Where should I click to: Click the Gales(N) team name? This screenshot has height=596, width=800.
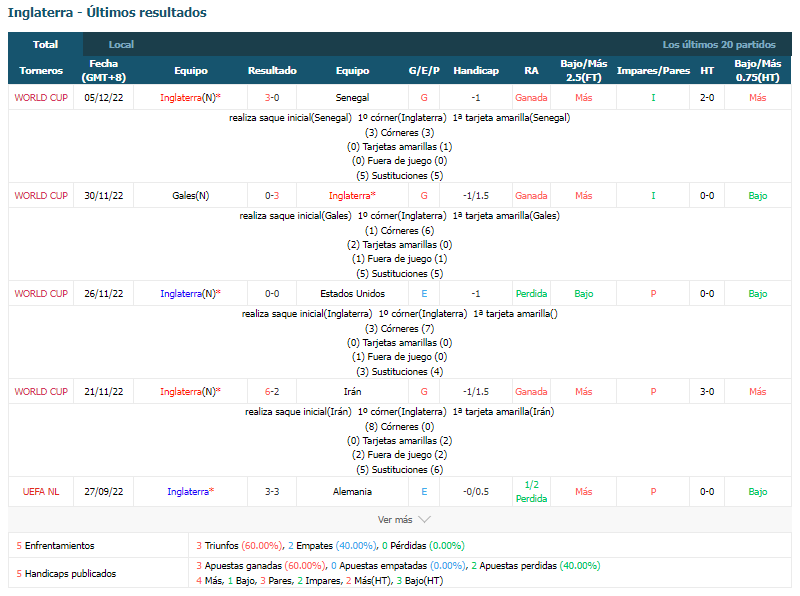point(190,195)
